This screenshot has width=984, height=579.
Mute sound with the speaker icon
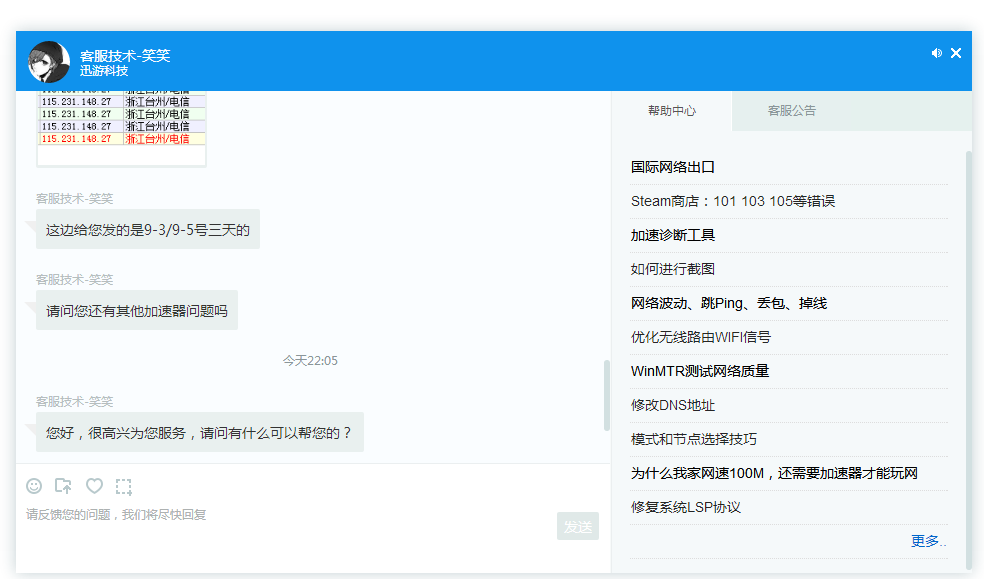point(936,53)
